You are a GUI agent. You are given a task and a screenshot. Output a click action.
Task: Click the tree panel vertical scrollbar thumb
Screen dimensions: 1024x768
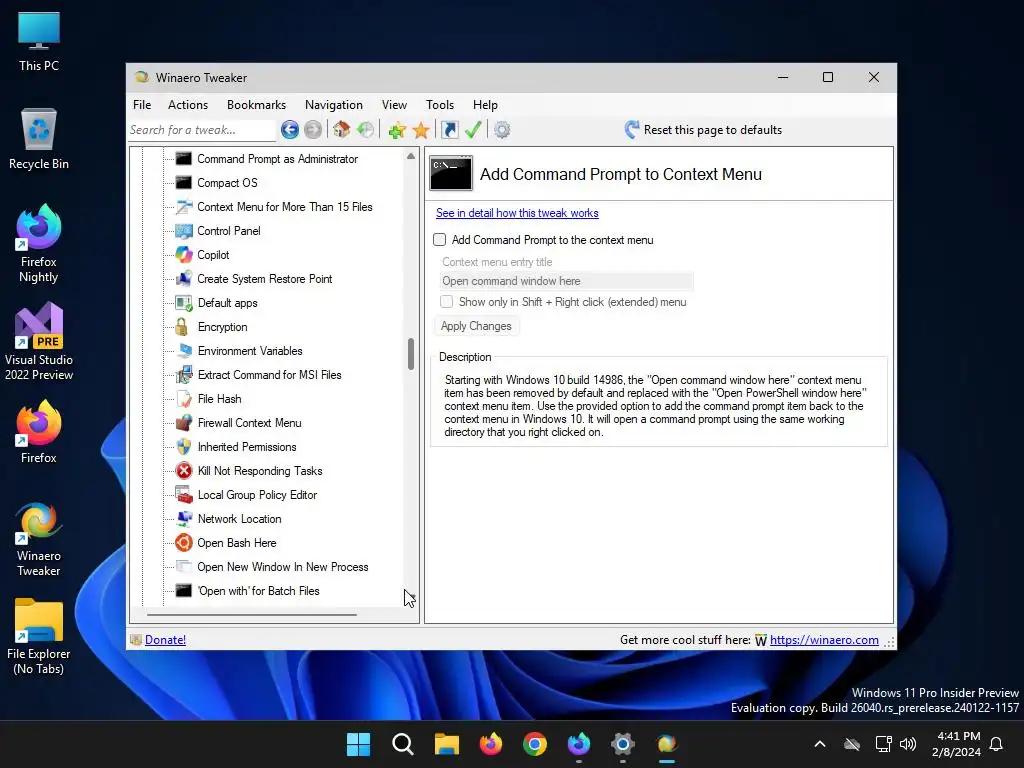click(x=411, y=354)
